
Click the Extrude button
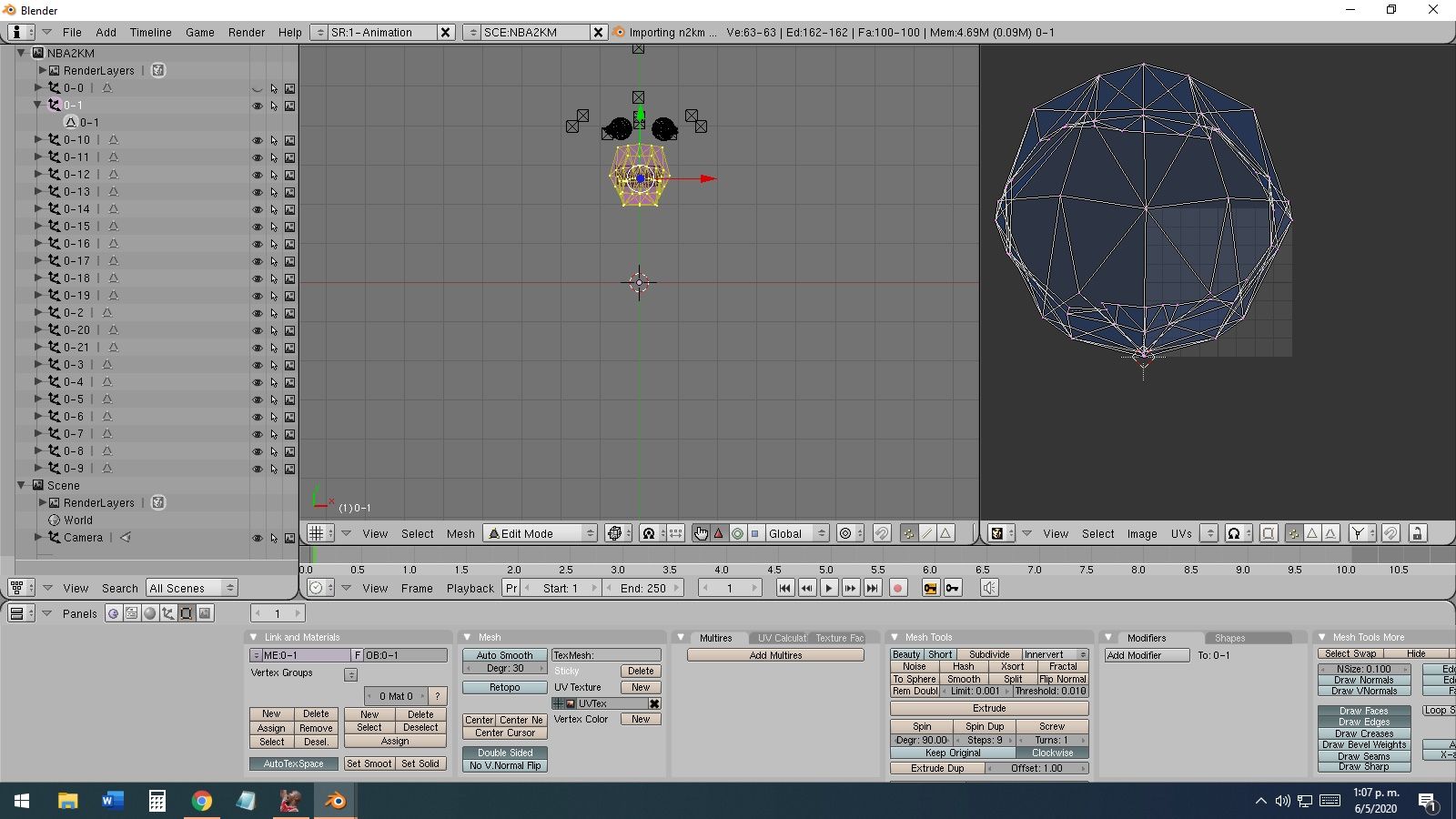click(989, 708)
